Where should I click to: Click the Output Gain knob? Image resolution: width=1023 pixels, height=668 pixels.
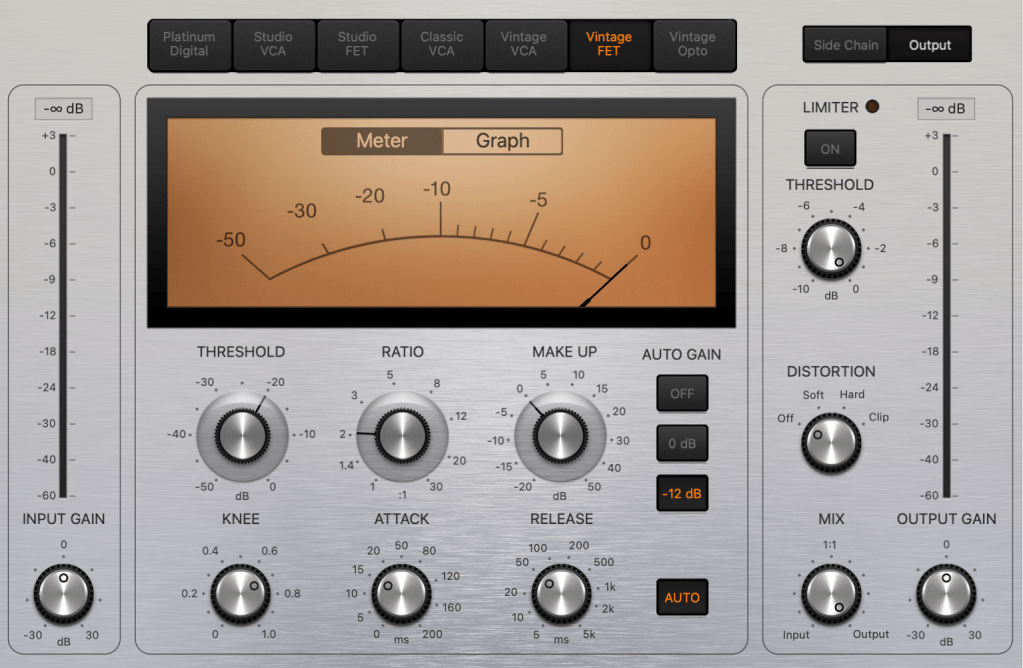coord(946,593)
